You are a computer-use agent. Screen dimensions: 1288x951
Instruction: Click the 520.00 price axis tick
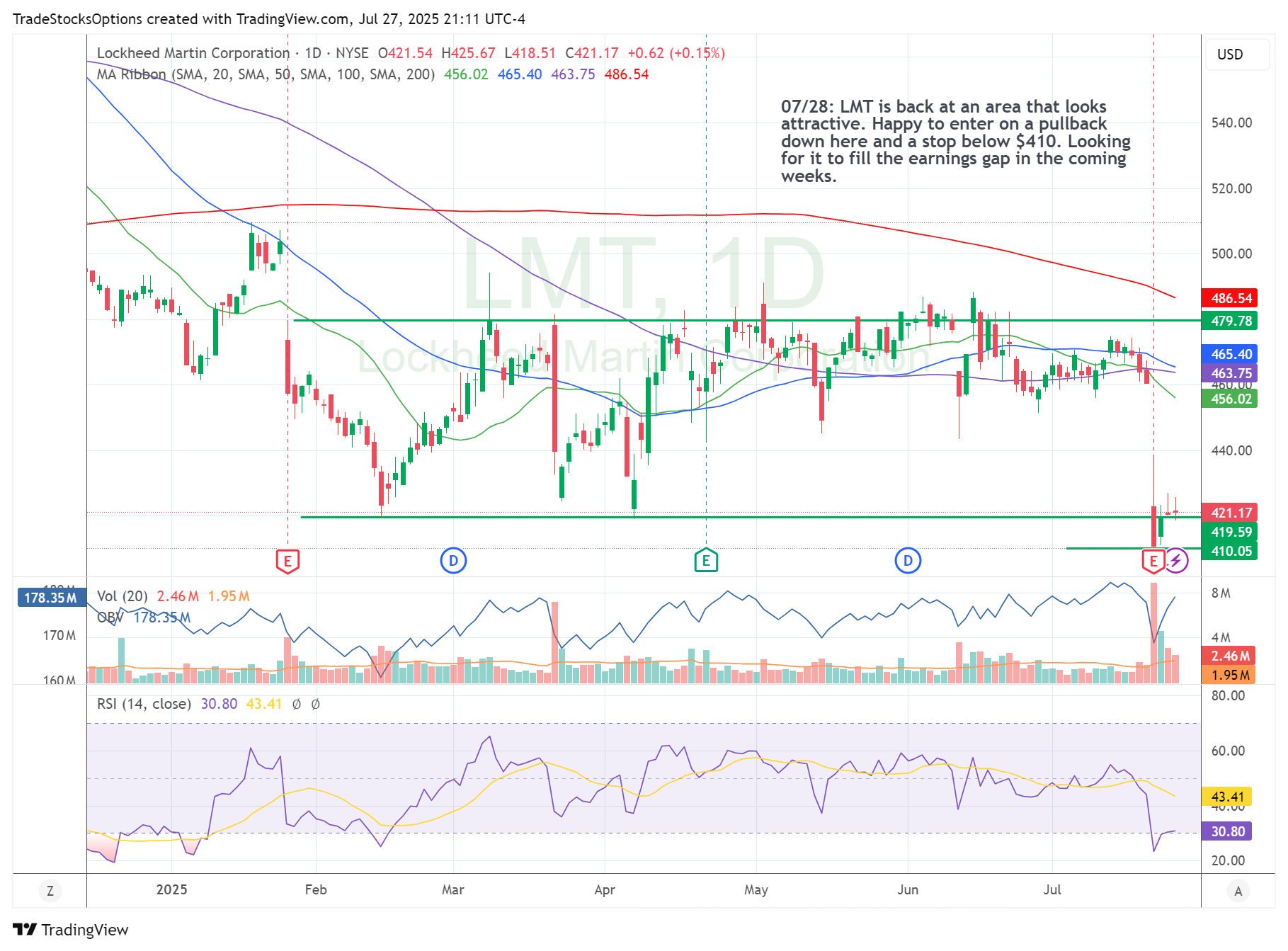coord(1231,189)
